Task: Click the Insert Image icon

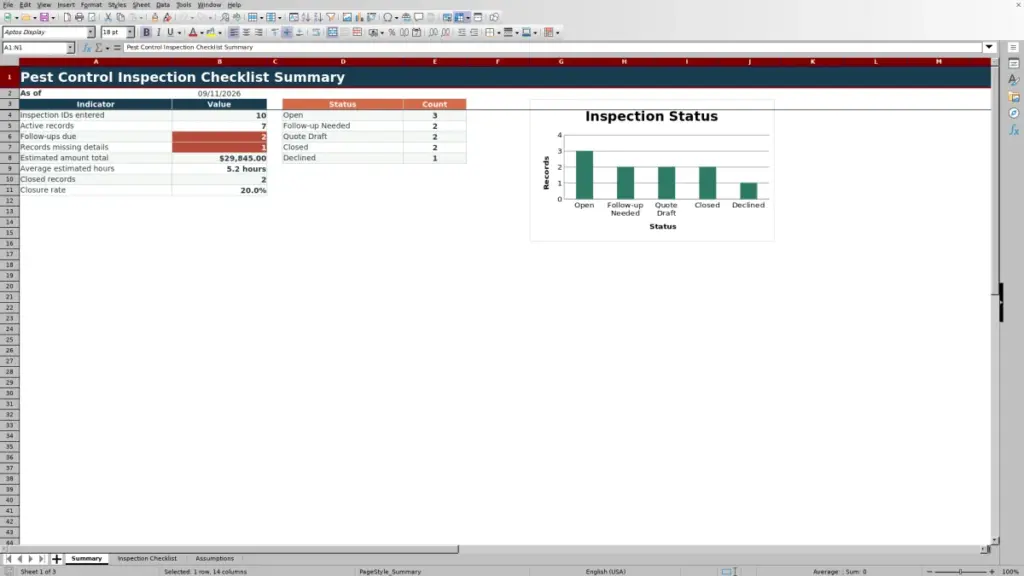Action: tap(347, 17)
